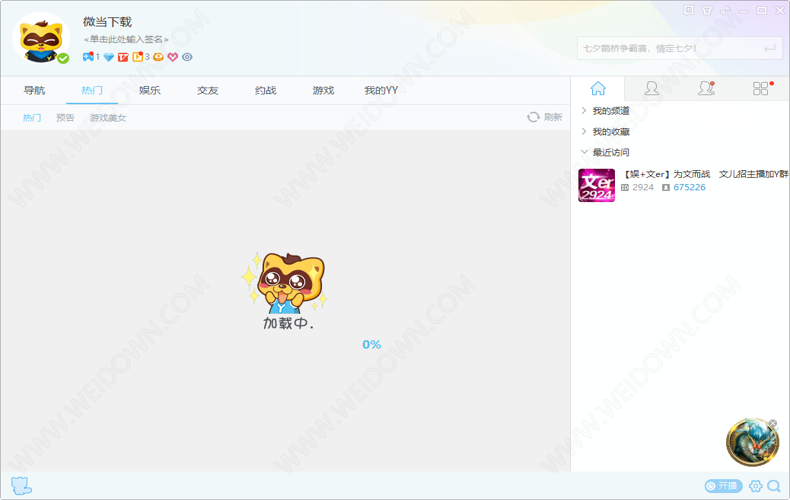790x500 pixels.
Task: Select the 预告 sub-tab
Action: (65, 117)
